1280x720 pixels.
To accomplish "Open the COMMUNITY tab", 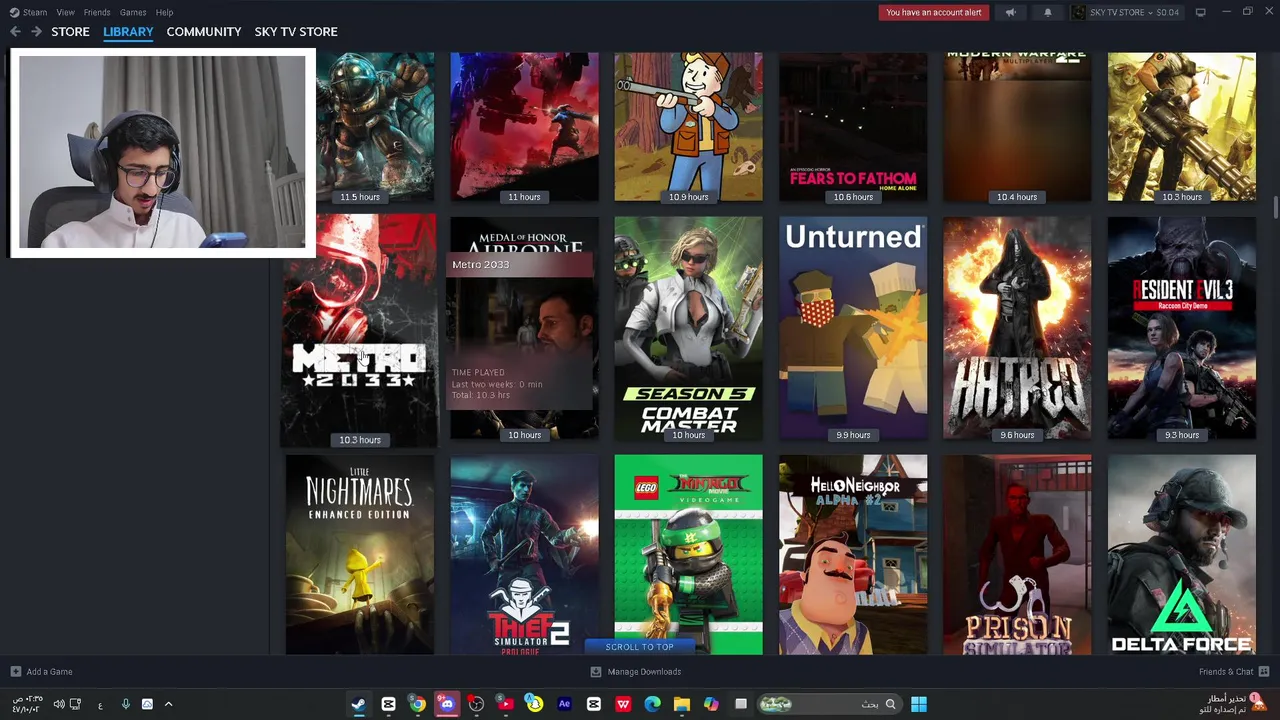I will tap(204, 32).
